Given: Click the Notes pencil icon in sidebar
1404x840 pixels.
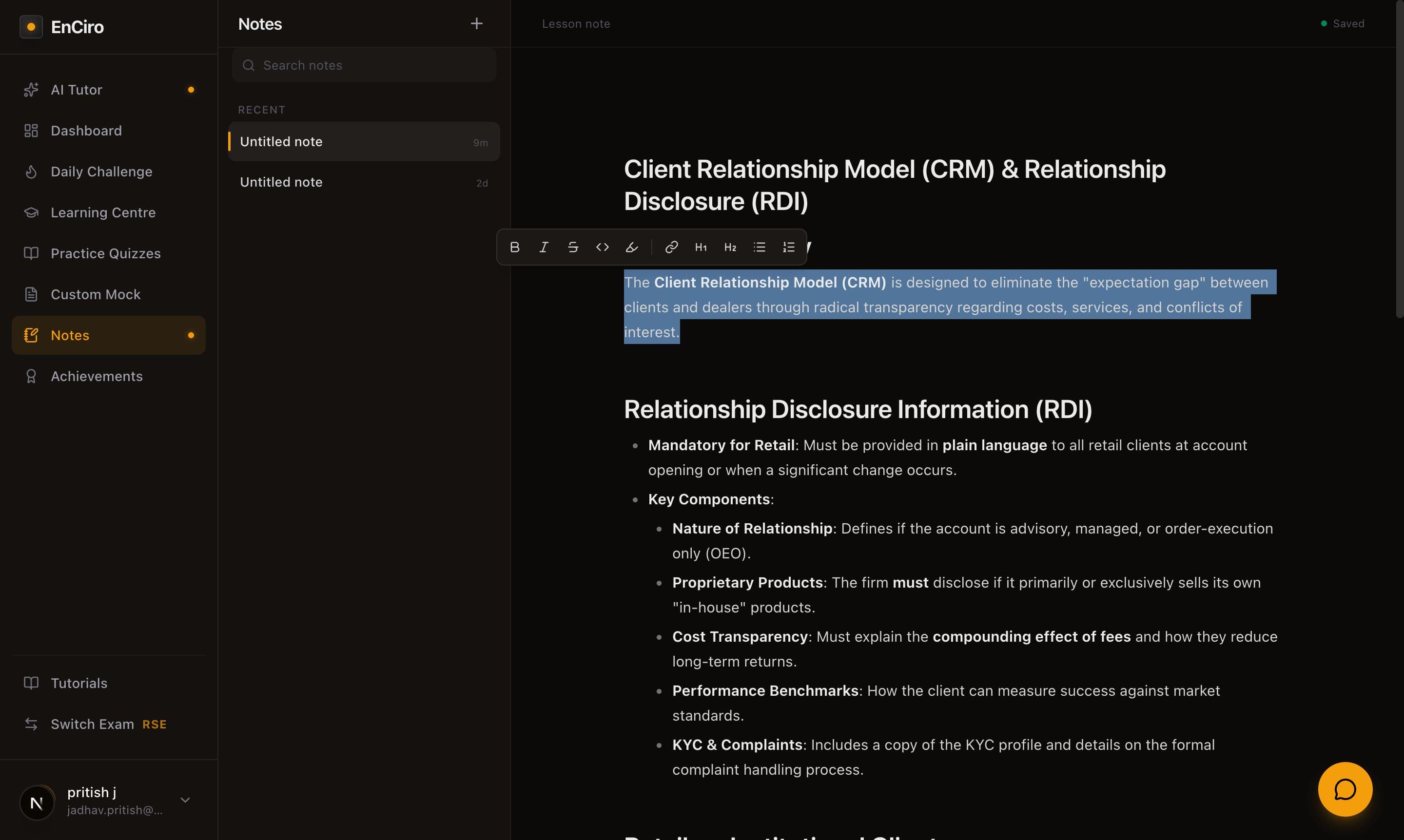Looking at the screenshot, I should [31, 335].
